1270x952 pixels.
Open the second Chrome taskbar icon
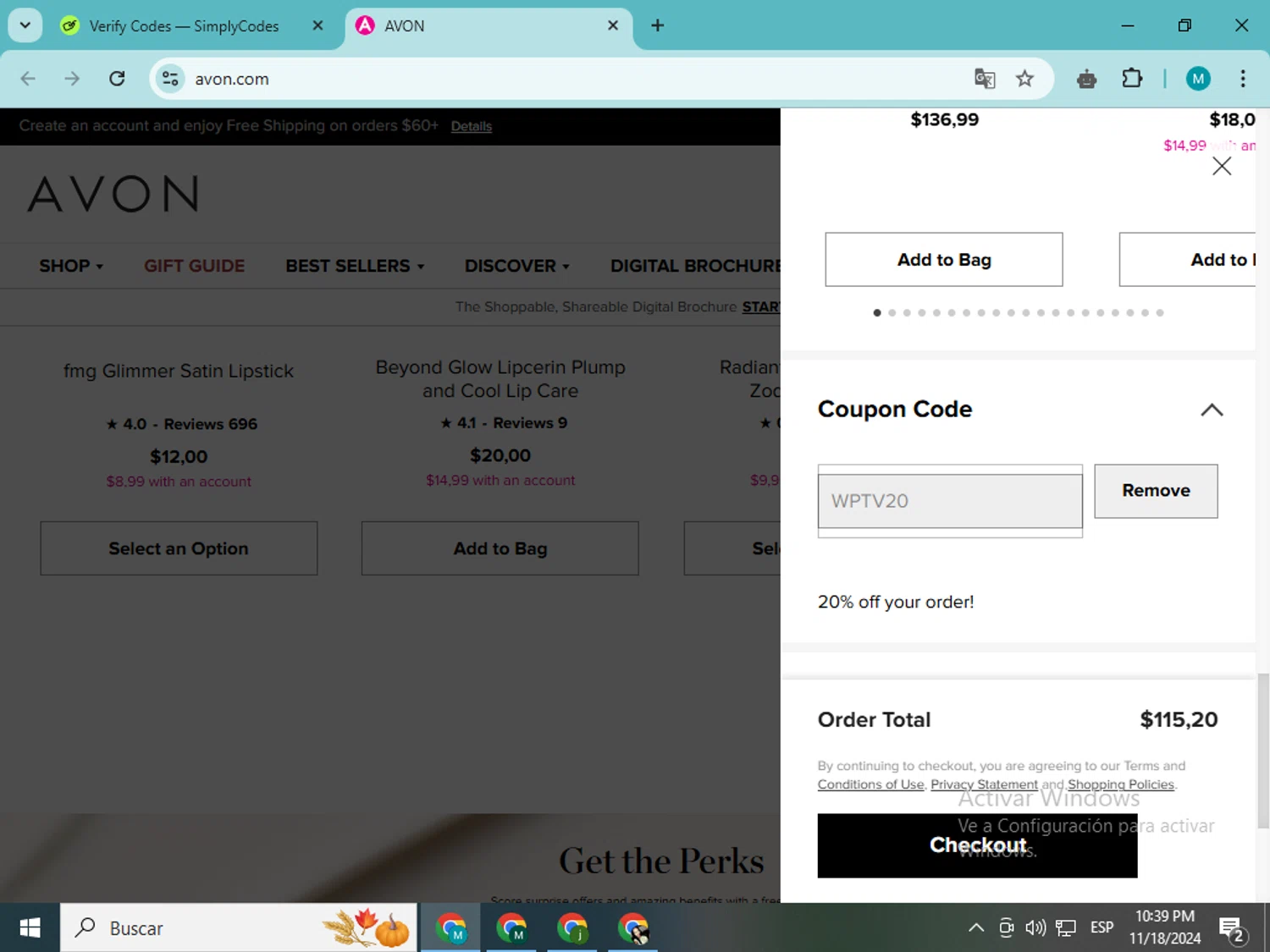point(511,928)
